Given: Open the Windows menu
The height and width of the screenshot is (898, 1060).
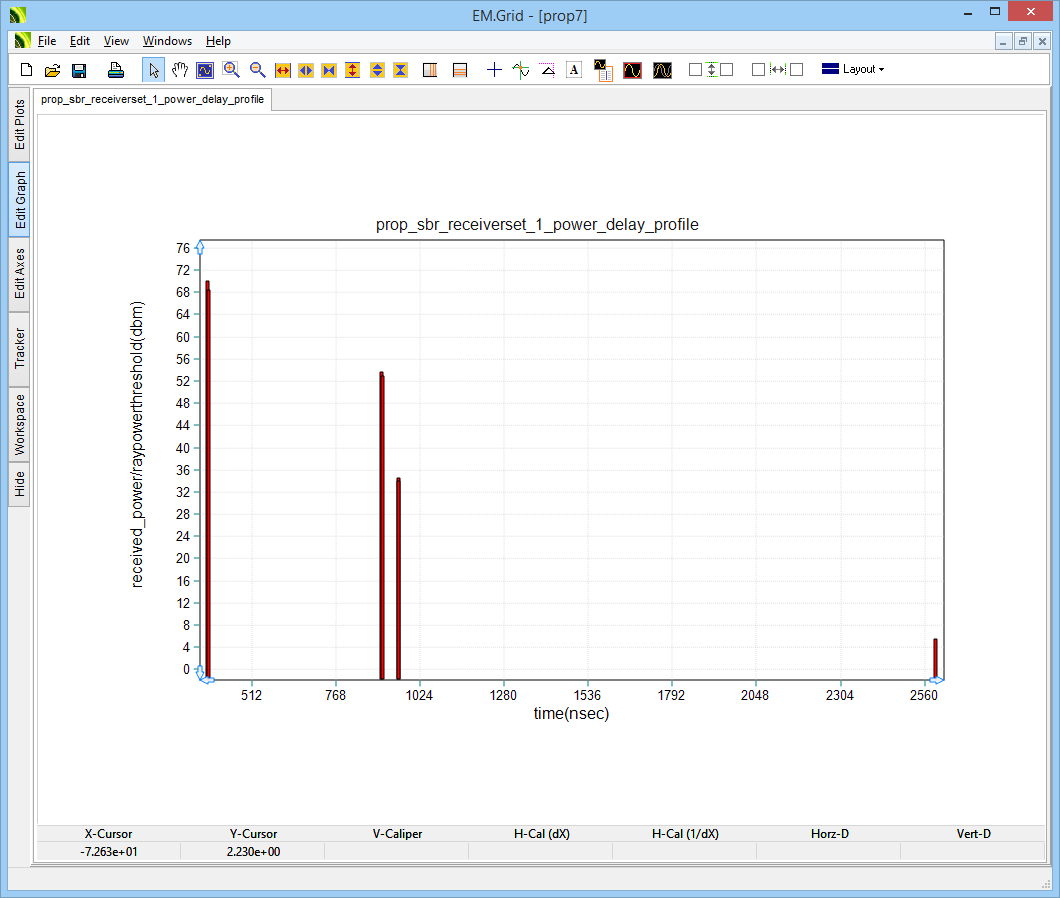Looking at the screenshot, I should tap(167, 41).
